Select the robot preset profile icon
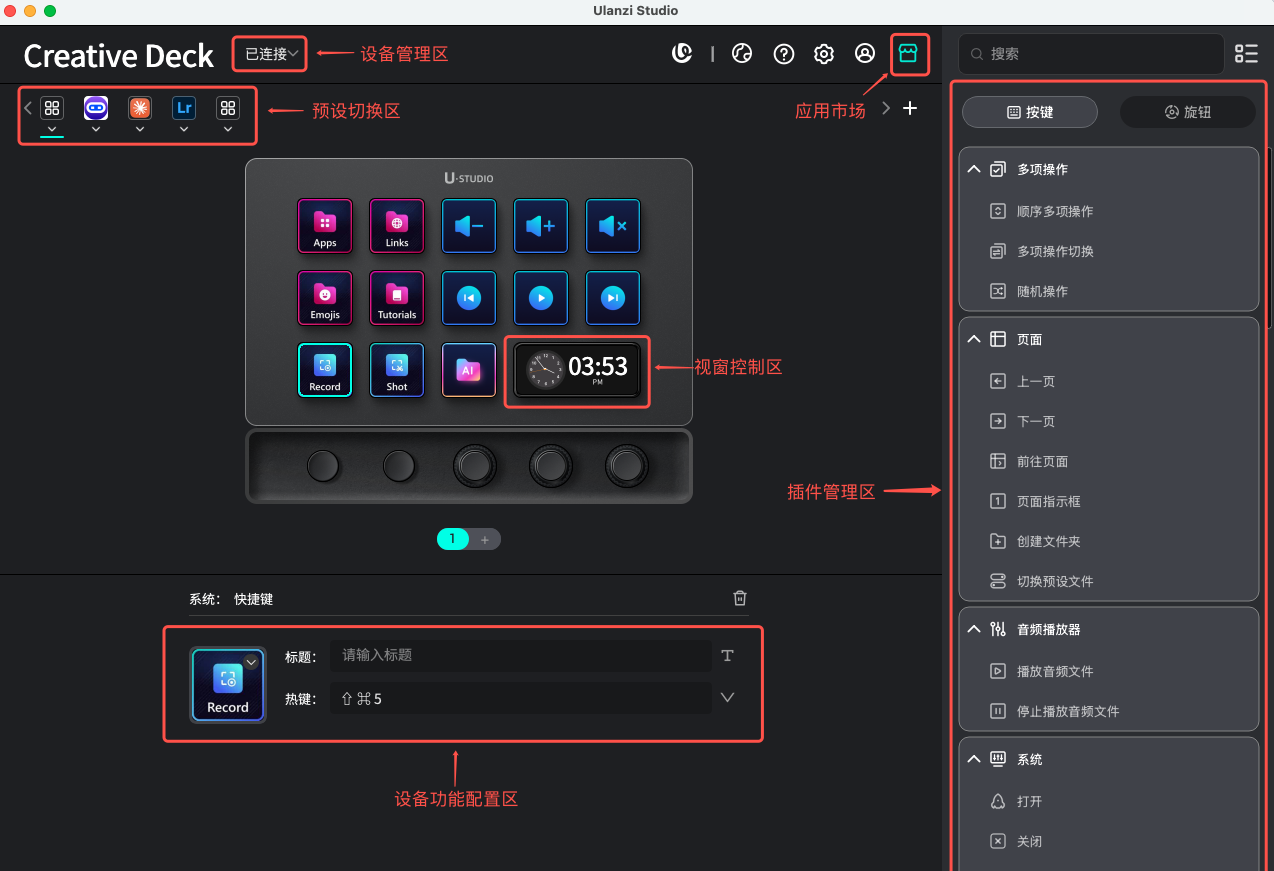 (x=96, y=108)
